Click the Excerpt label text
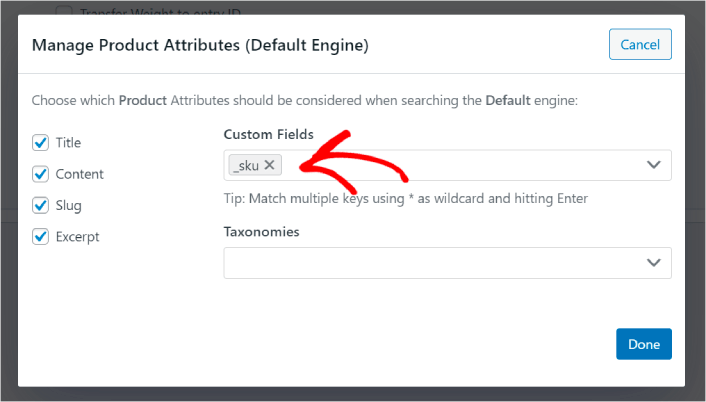Viewport: 706px width, 402px height. (78, 237)
